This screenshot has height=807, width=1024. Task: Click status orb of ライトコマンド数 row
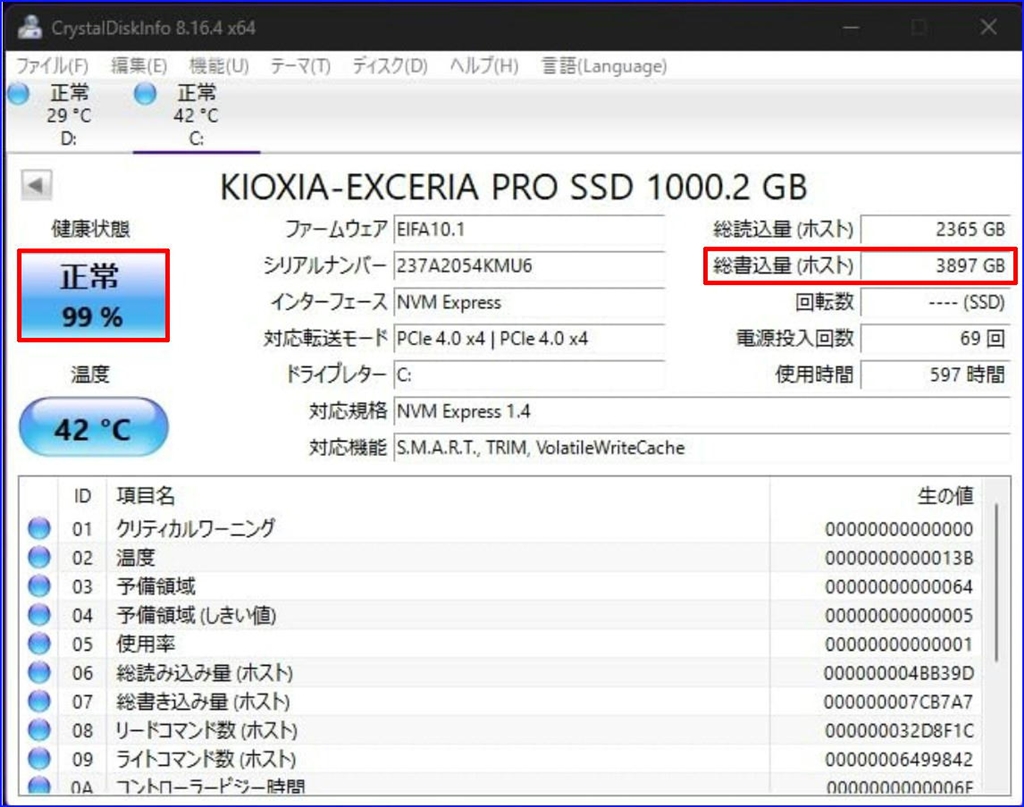[x=39, y=758]
